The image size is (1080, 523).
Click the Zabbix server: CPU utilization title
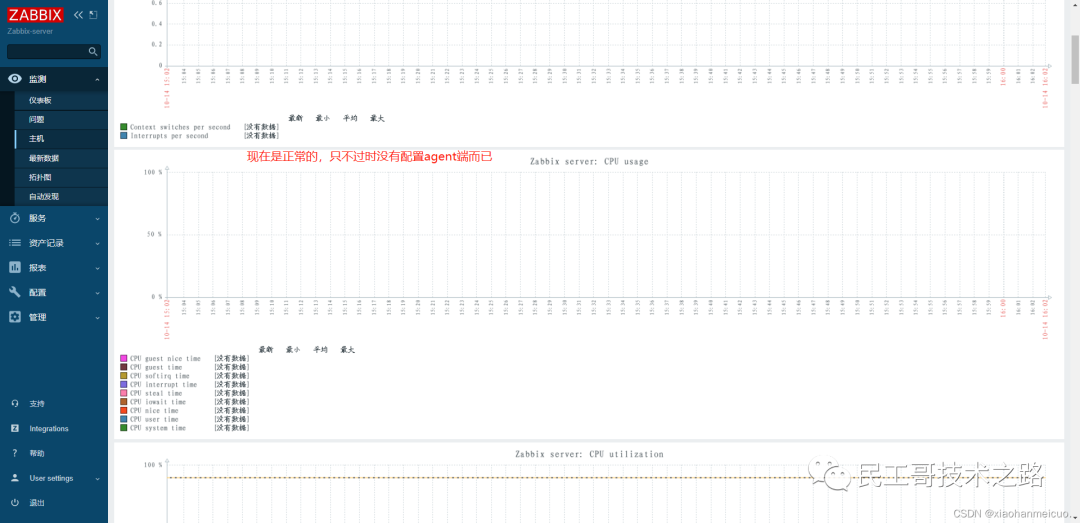tap(589, 454)
